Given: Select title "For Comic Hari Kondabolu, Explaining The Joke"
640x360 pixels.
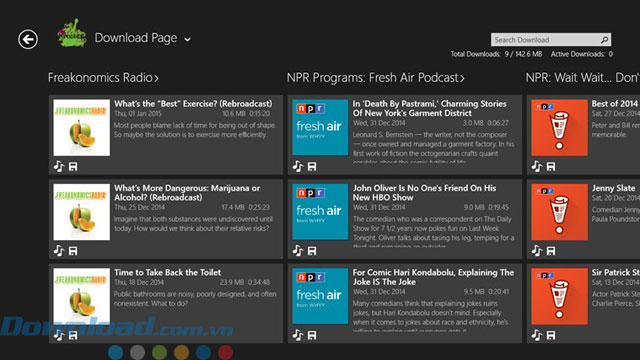Looking at the screenshot, I should (433, 277).
